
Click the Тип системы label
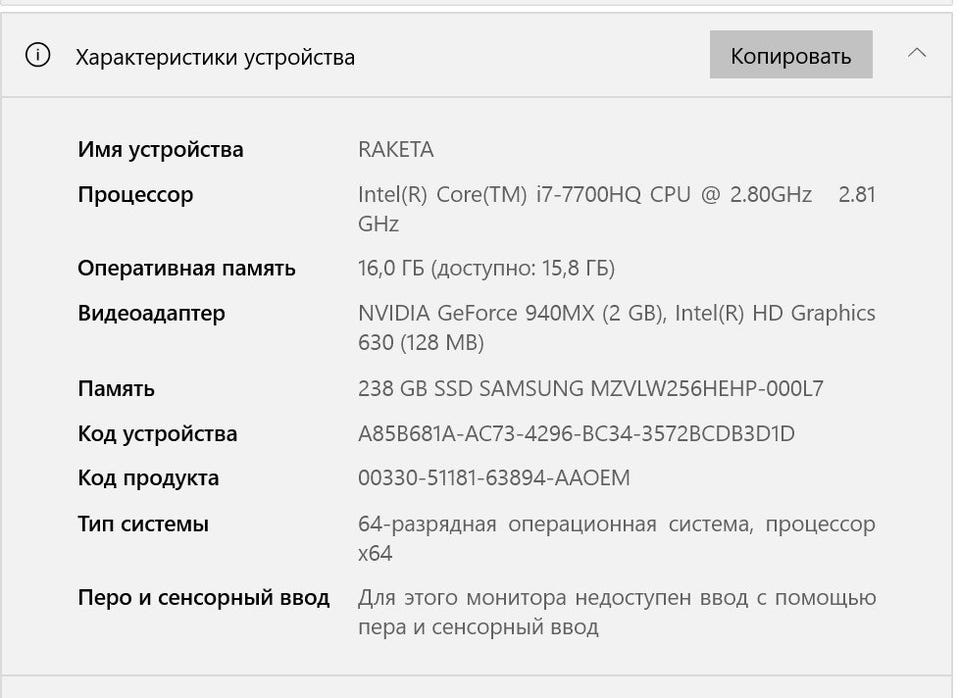(x=143, y=524)
